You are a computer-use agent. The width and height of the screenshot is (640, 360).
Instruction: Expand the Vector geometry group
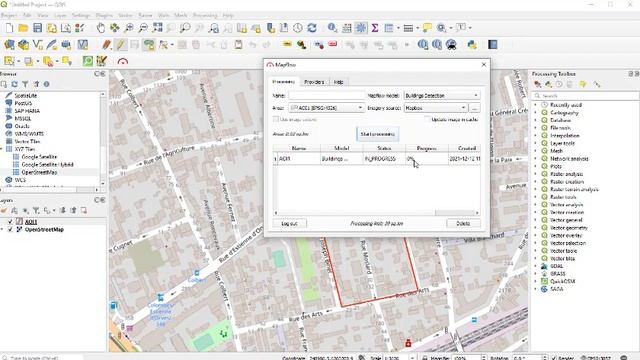tap(536, 228)
